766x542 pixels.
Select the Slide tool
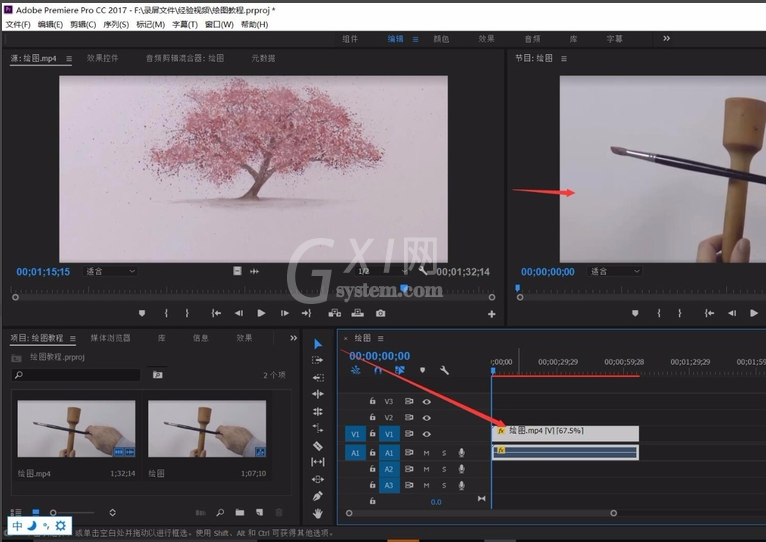(x=318, y=479)
